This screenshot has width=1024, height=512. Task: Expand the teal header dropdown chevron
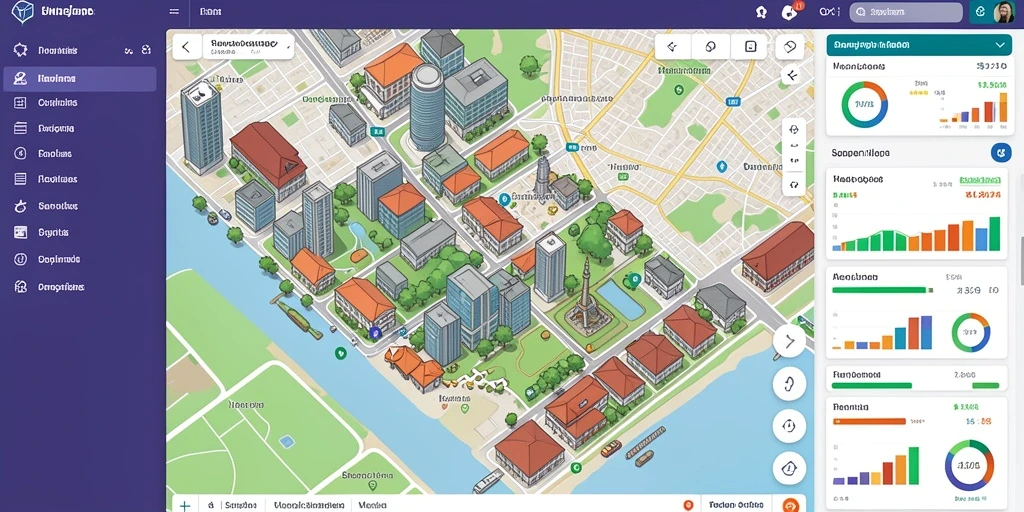(1000, 45)
